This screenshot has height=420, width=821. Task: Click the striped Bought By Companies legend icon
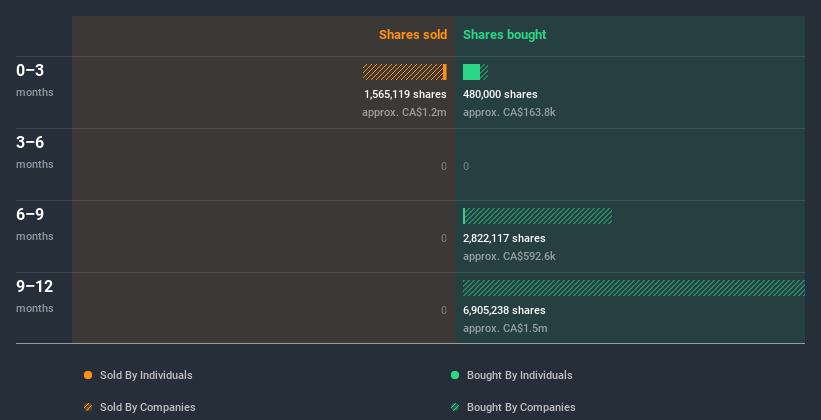(455, 407)
